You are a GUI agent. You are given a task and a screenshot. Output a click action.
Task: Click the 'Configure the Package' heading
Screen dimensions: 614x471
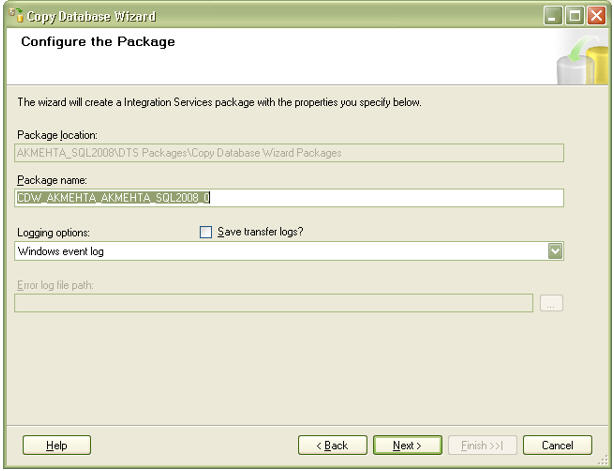(98, 42)
